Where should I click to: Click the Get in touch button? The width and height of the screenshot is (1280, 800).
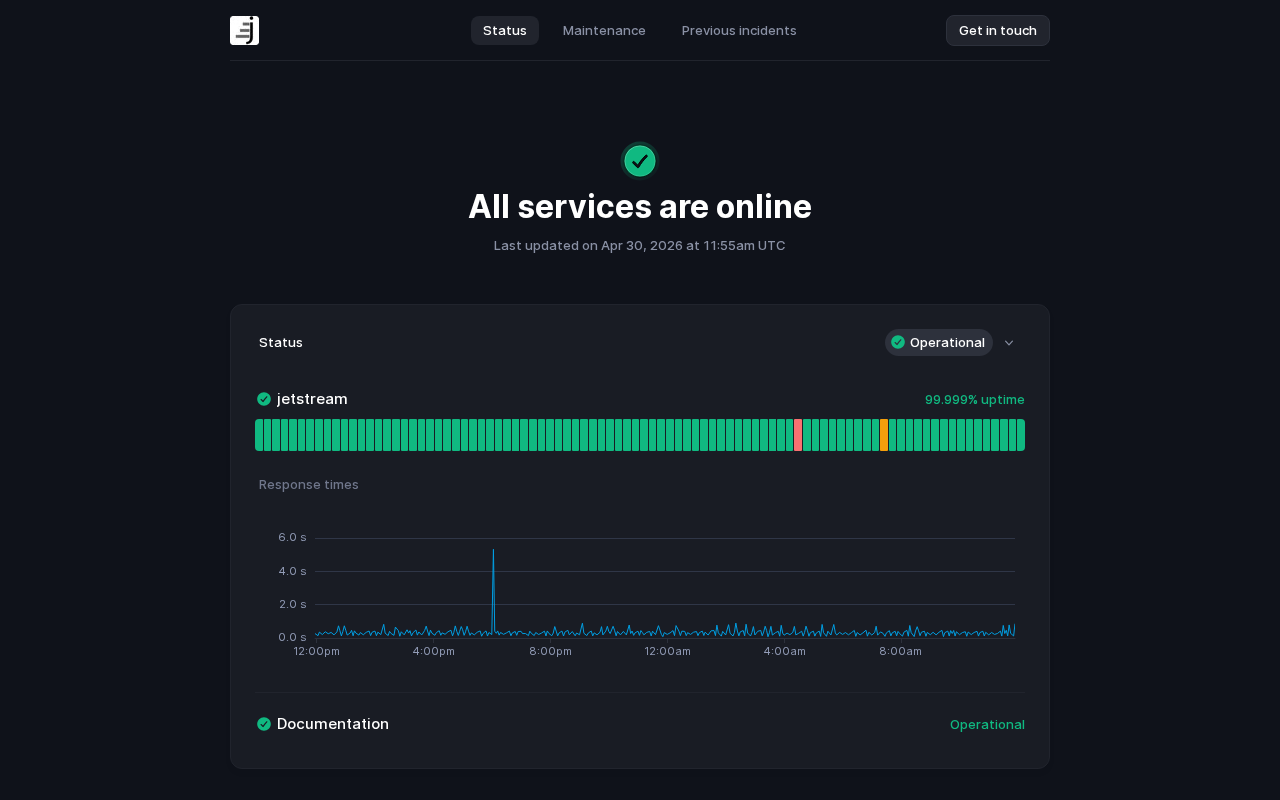[998, 30]
